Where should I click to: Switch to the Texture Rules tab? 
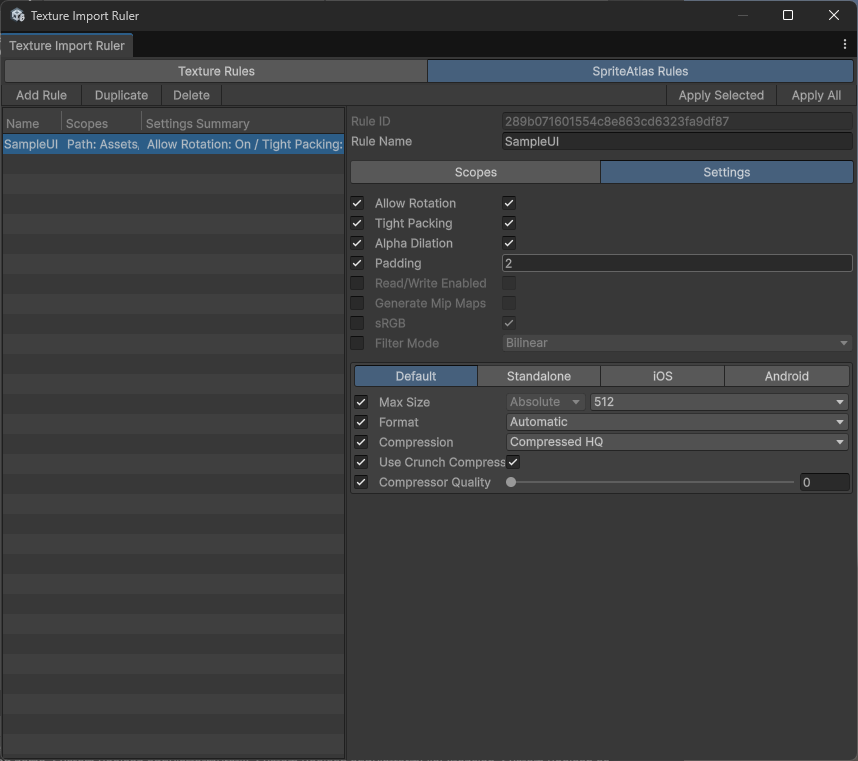tap(216, 71)
